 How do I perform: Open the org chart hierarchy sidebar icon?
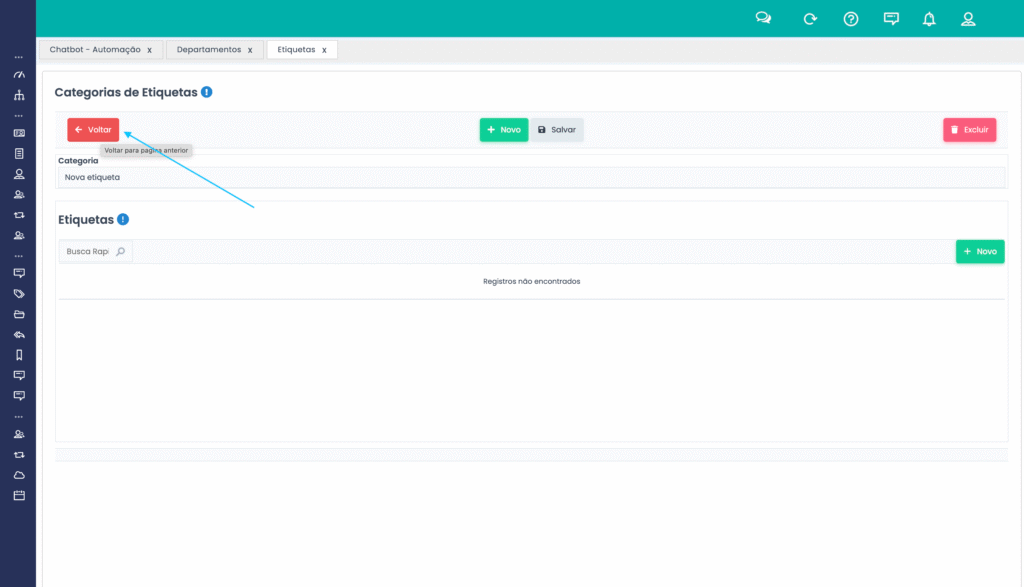coord(18,96)
